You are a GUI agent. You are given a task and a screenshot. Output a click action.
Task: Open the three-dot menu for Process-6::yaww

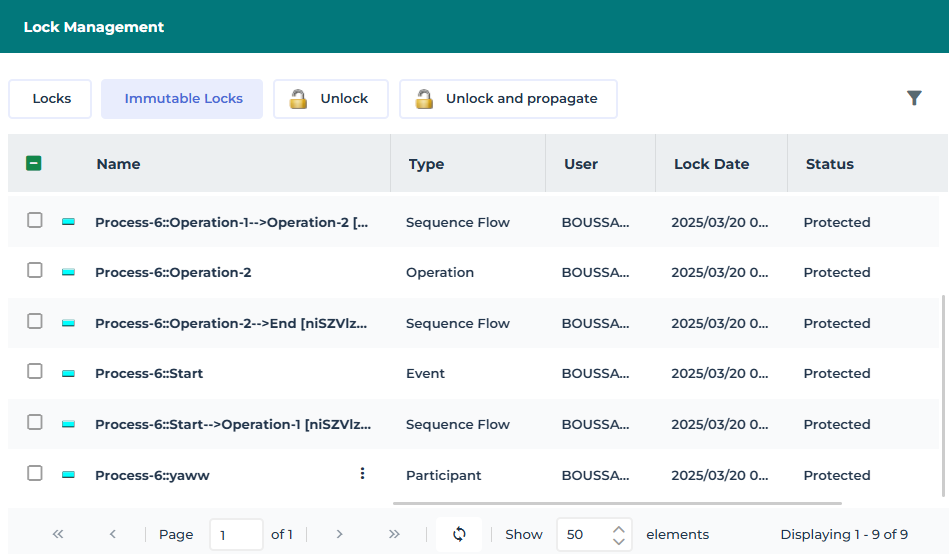click(363, 474)
